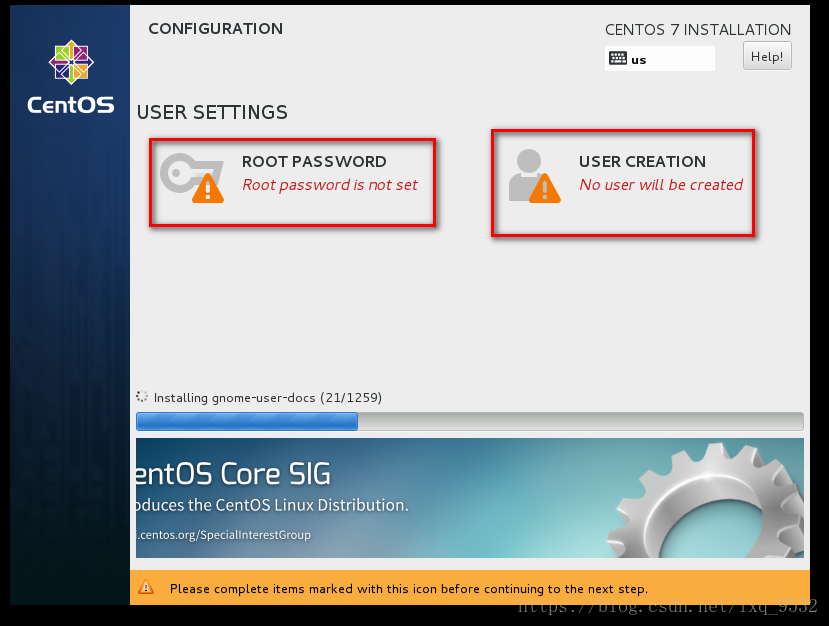This screenshot has height=626, width=829.
Task: Click the CentOS Core SIG banner
Action: (469, 498)
